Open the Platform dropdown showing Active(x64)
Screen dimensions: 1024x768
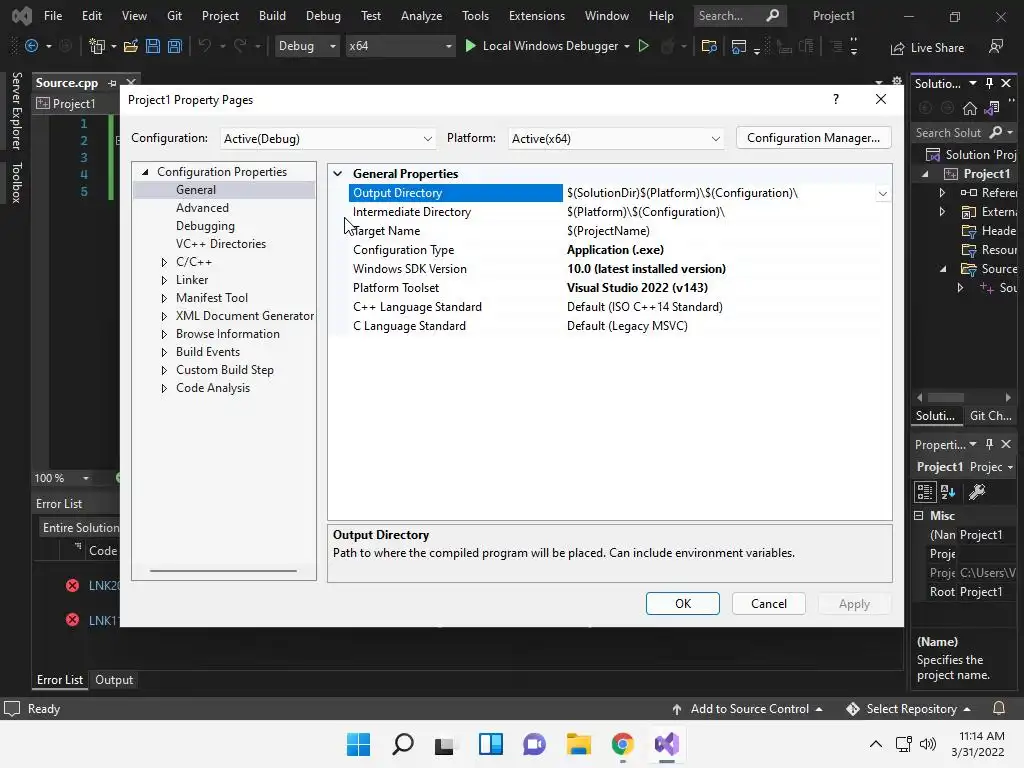click(616, 138)
